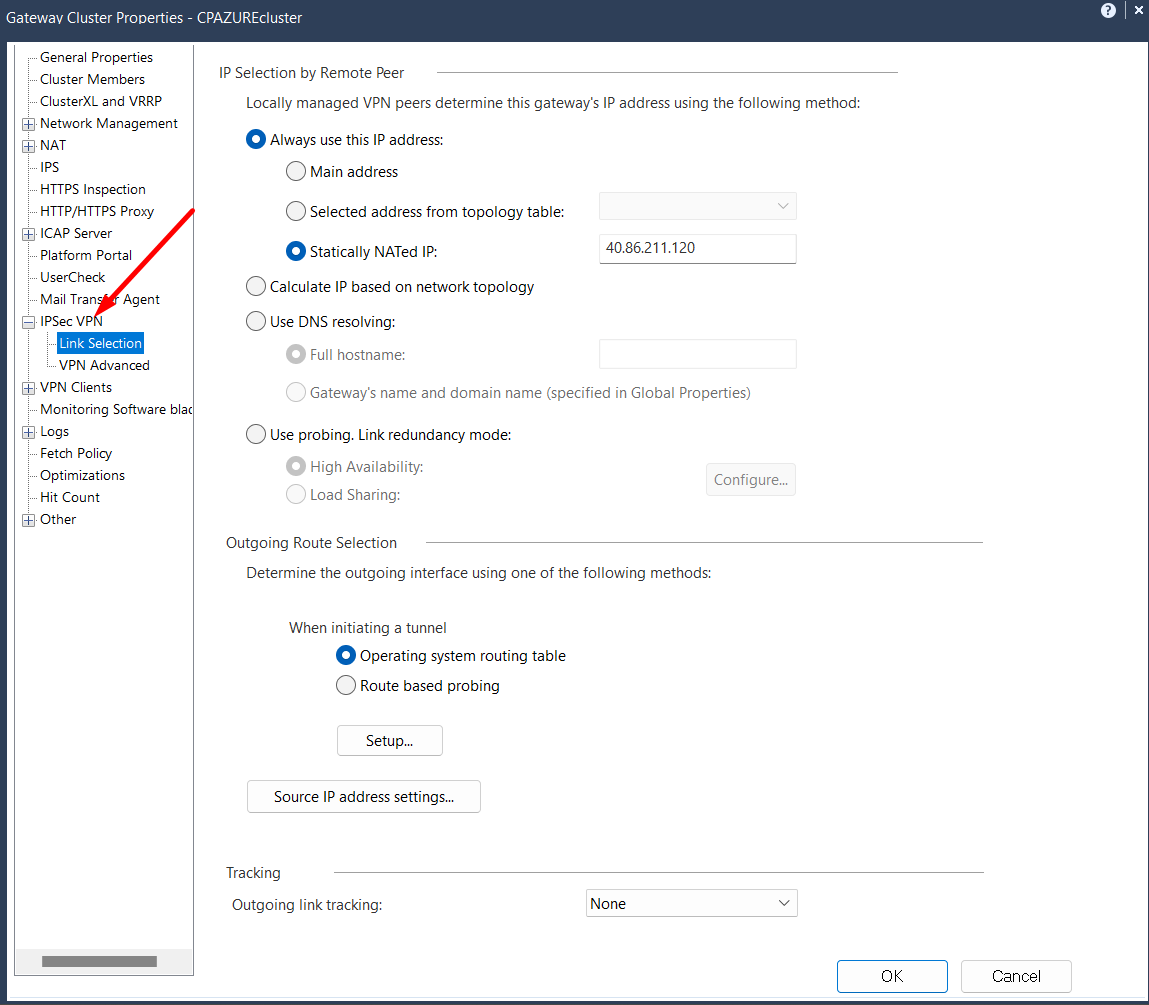Enable Use DNS resolving option
This screenshot has width=1149, height=1005.
[x=256, y=321]
